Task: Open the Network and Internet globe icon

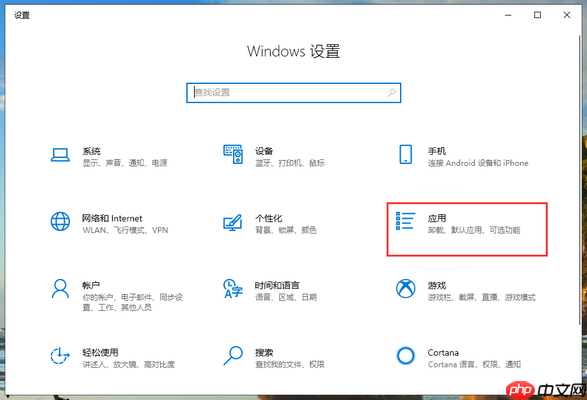Action: (x=60, y=221)
